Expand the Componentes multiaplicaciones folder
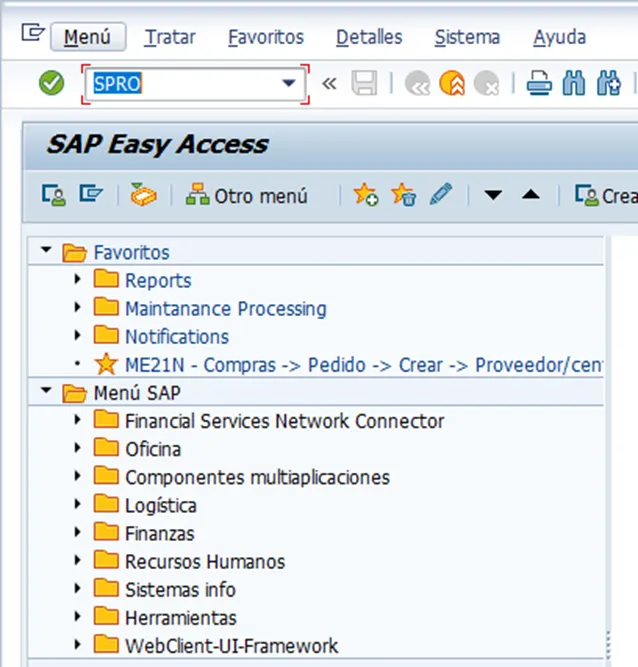The width and height of the screenshot is (638, 667). pos(77,476)
